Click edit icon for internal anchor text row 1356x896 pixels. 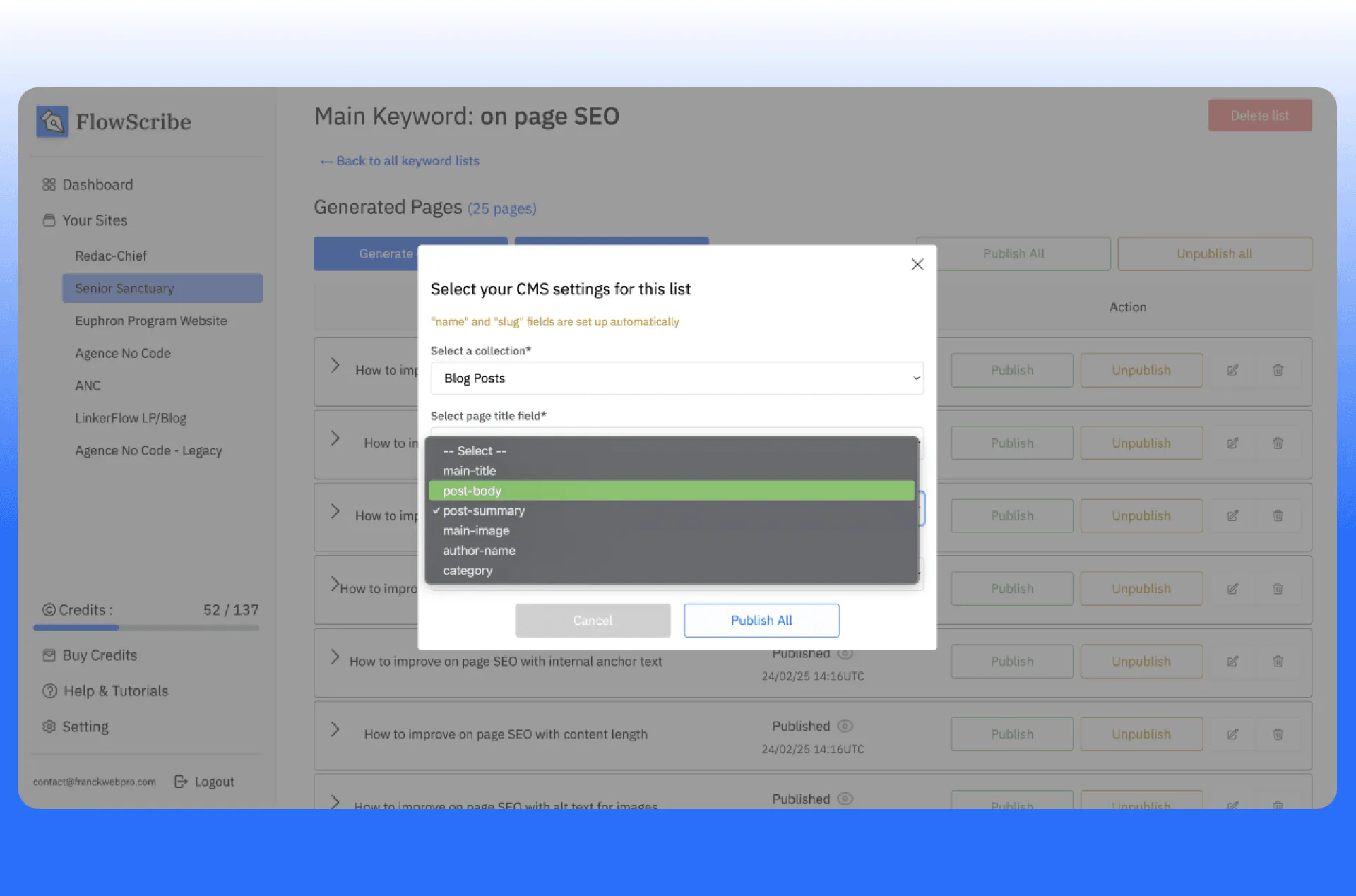coord(1232,662)
